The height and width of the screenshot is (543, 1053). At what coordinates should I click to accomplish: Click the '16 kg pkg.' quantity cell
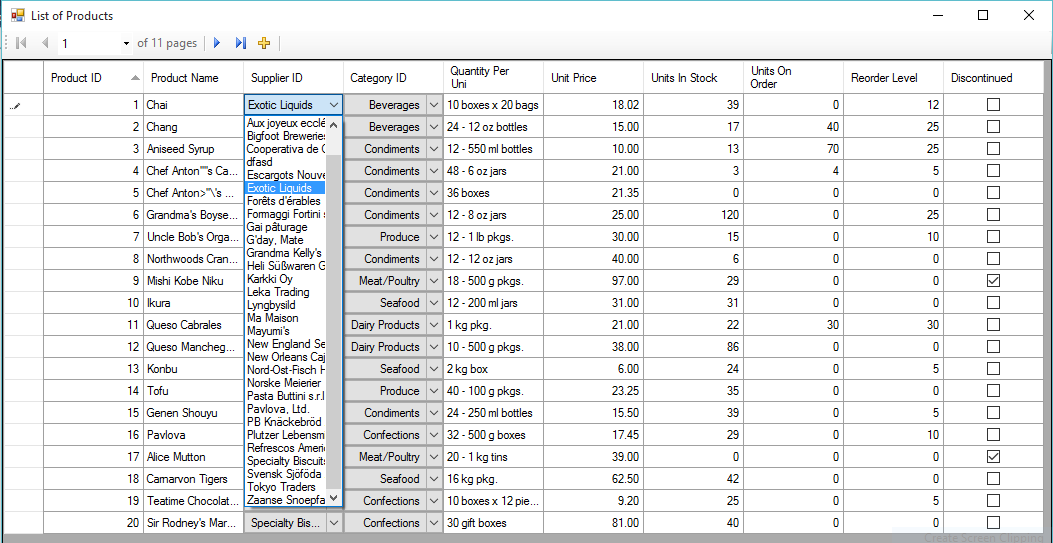(494, 479)
